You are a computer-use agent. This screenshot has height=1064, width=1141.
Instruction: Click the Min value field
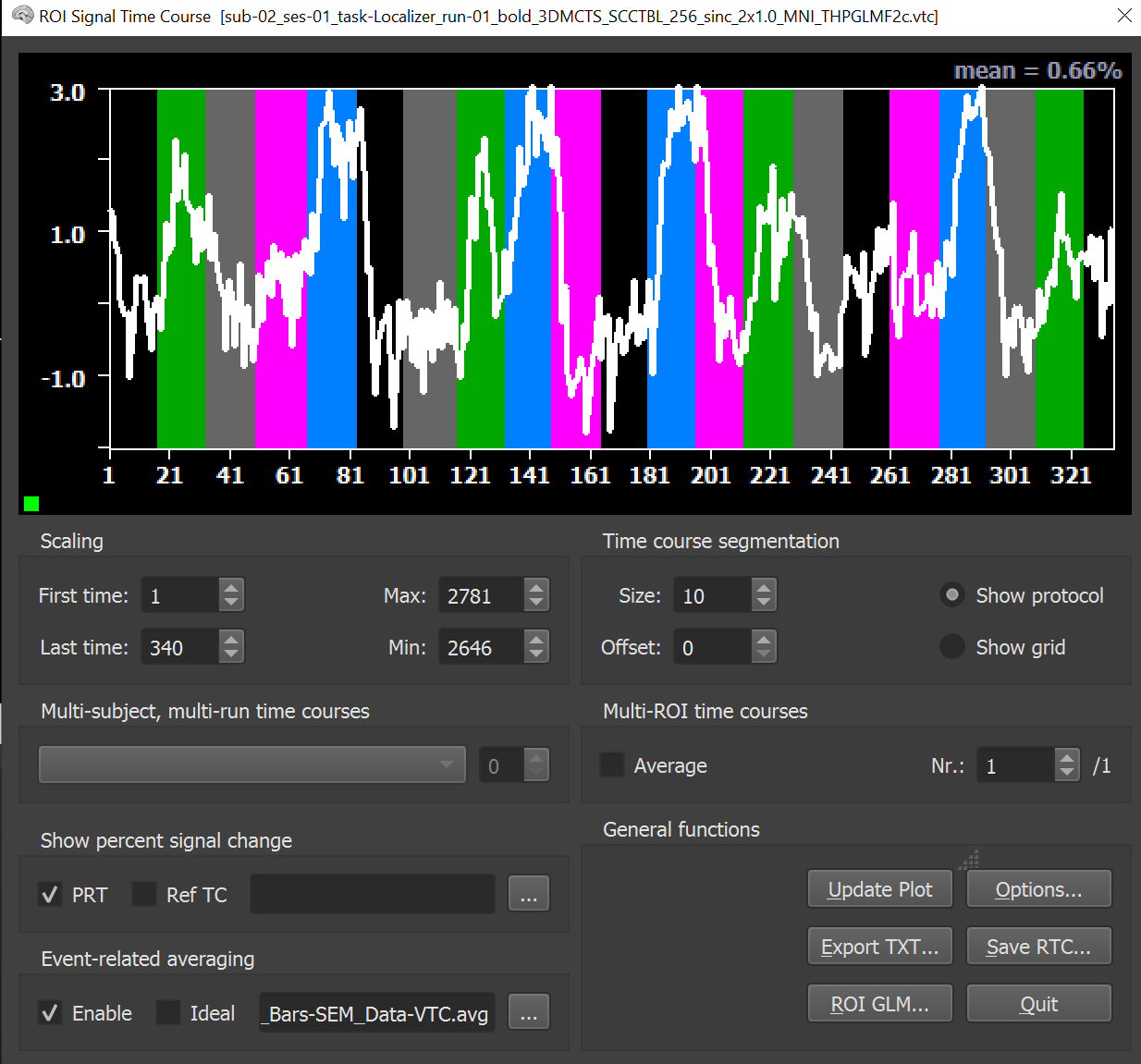[482, 647]
